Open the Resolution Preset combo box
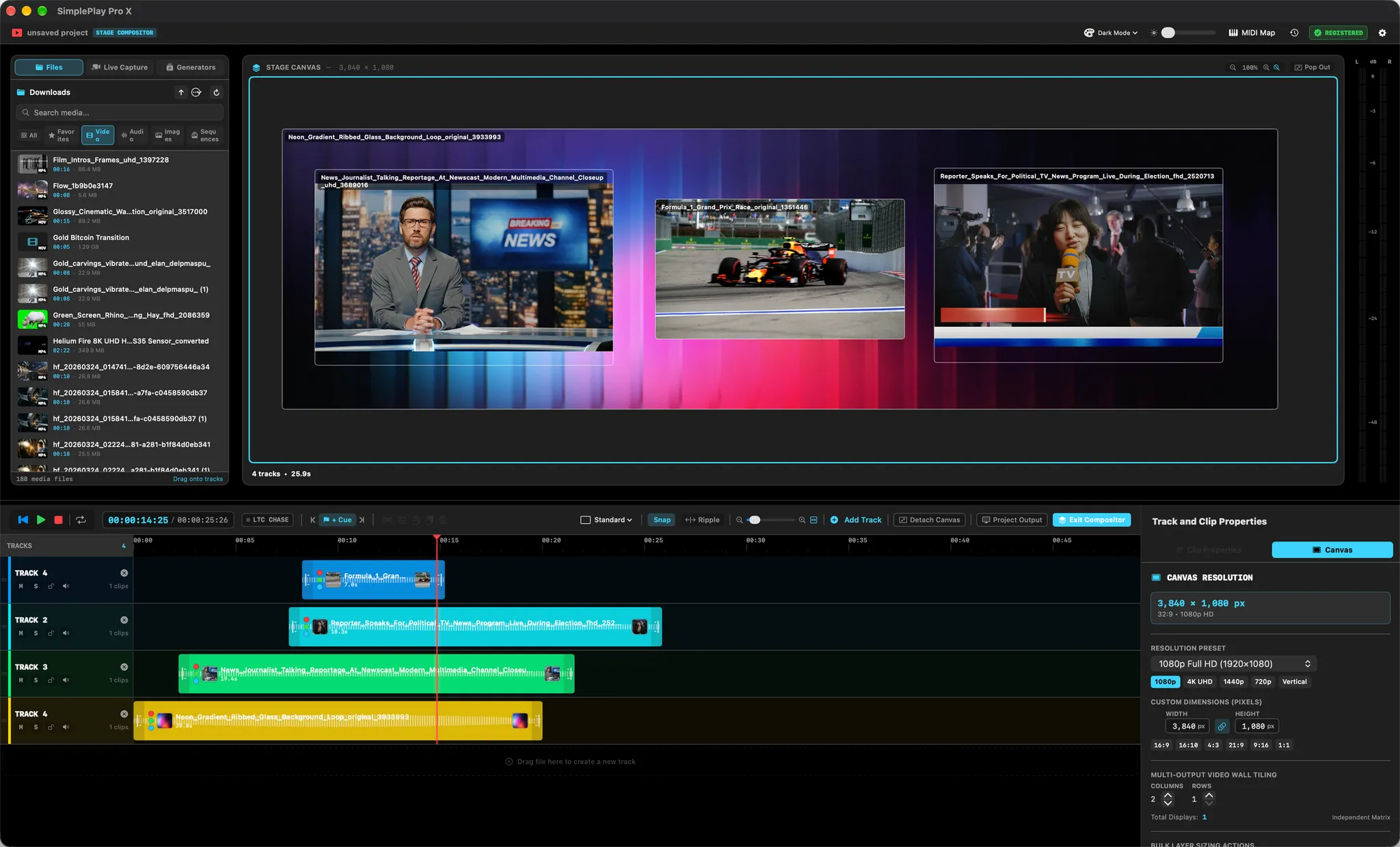This screenshot has height=847, width=1400. (1234, 664)
